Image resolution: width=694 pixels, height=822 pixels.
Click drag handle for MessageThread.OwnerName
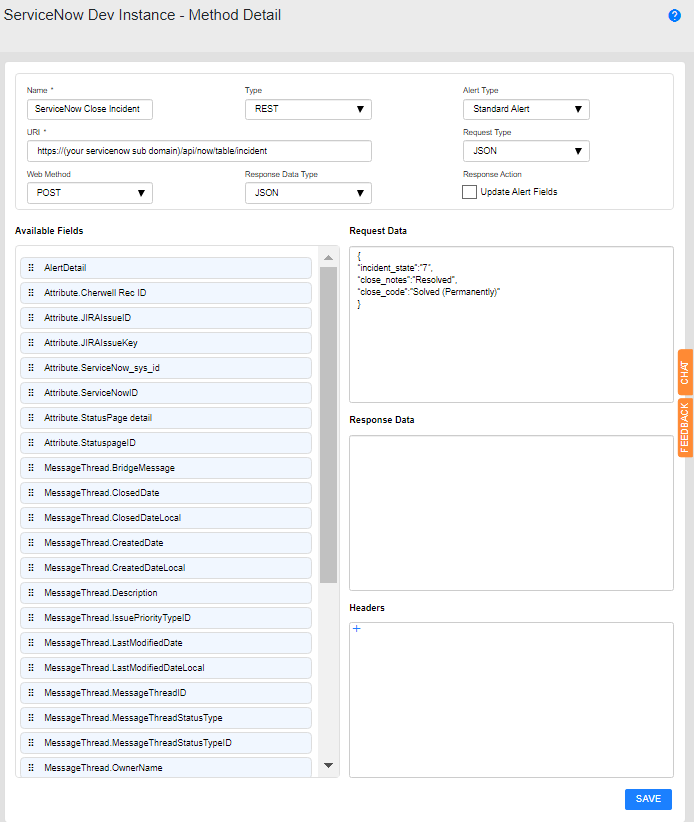31,768
